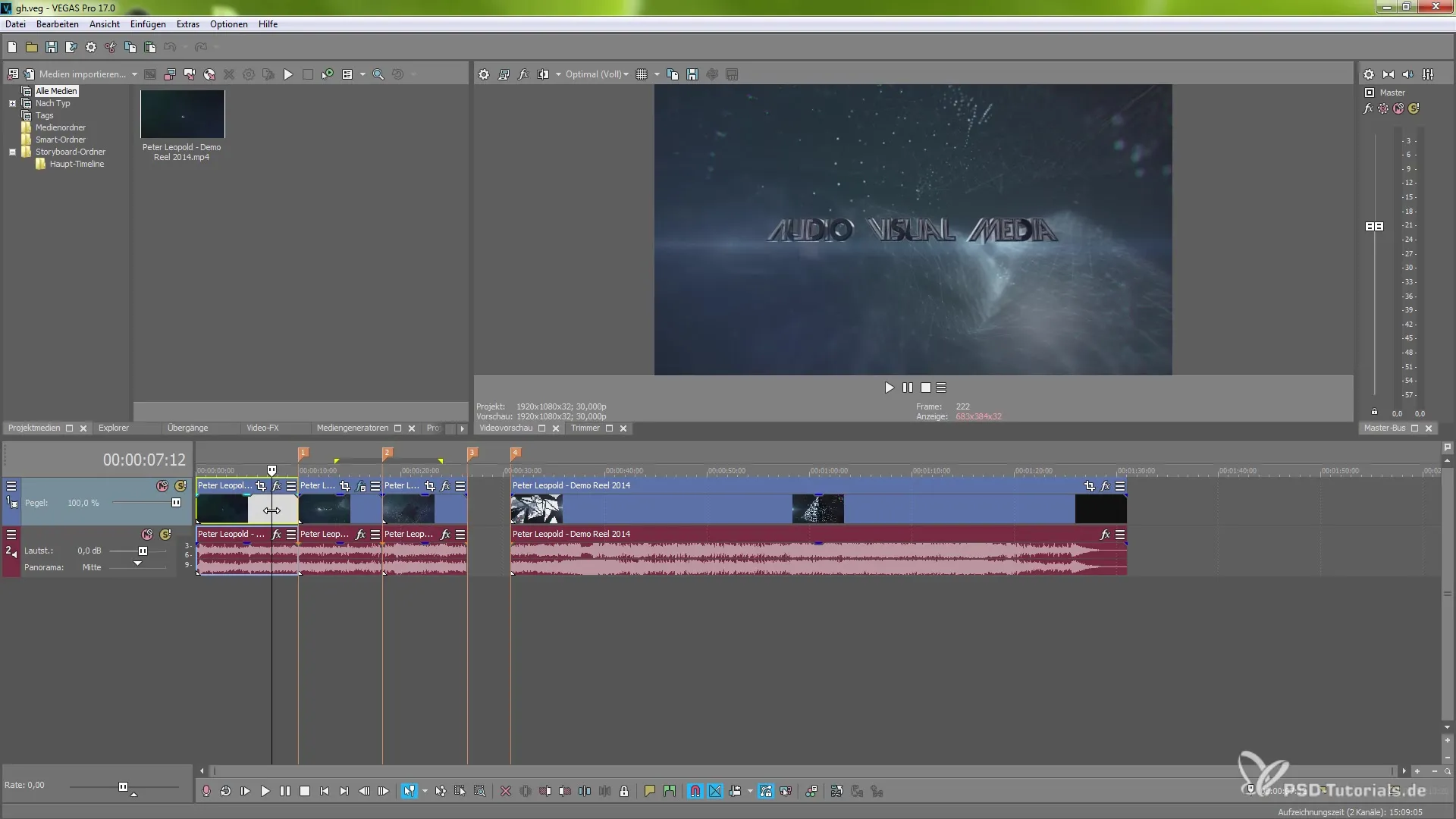Cut selection with the scissors icon
This screenshot has height=819, width=1456.
pos(111,47)
